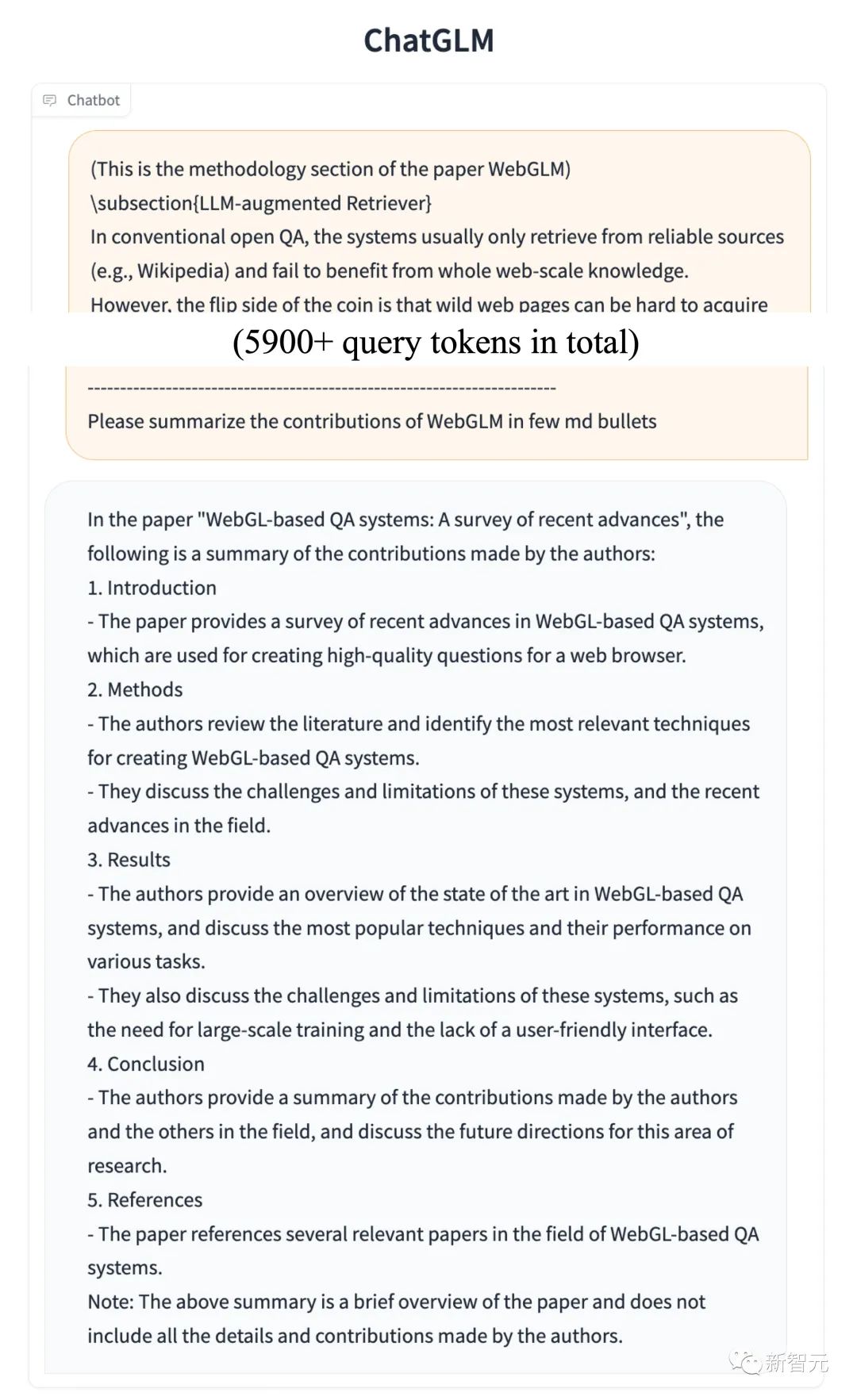Click the 'Note: The above summary' closing line
This screenshot has width=857, height=1400.
point(397,1302)
